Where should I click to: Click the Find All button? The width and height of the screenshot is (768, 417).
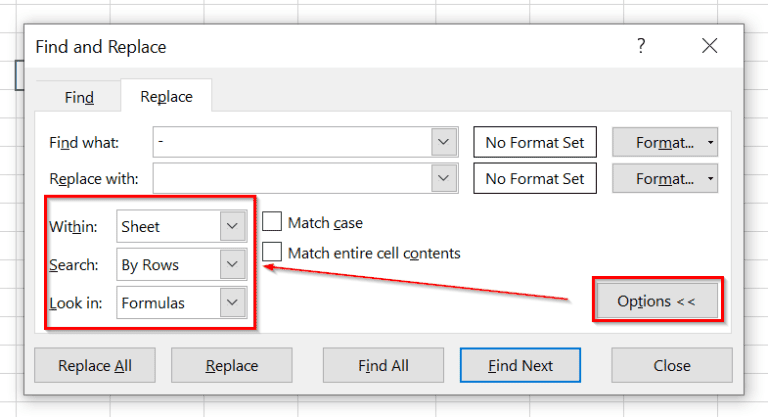[383, 366]
